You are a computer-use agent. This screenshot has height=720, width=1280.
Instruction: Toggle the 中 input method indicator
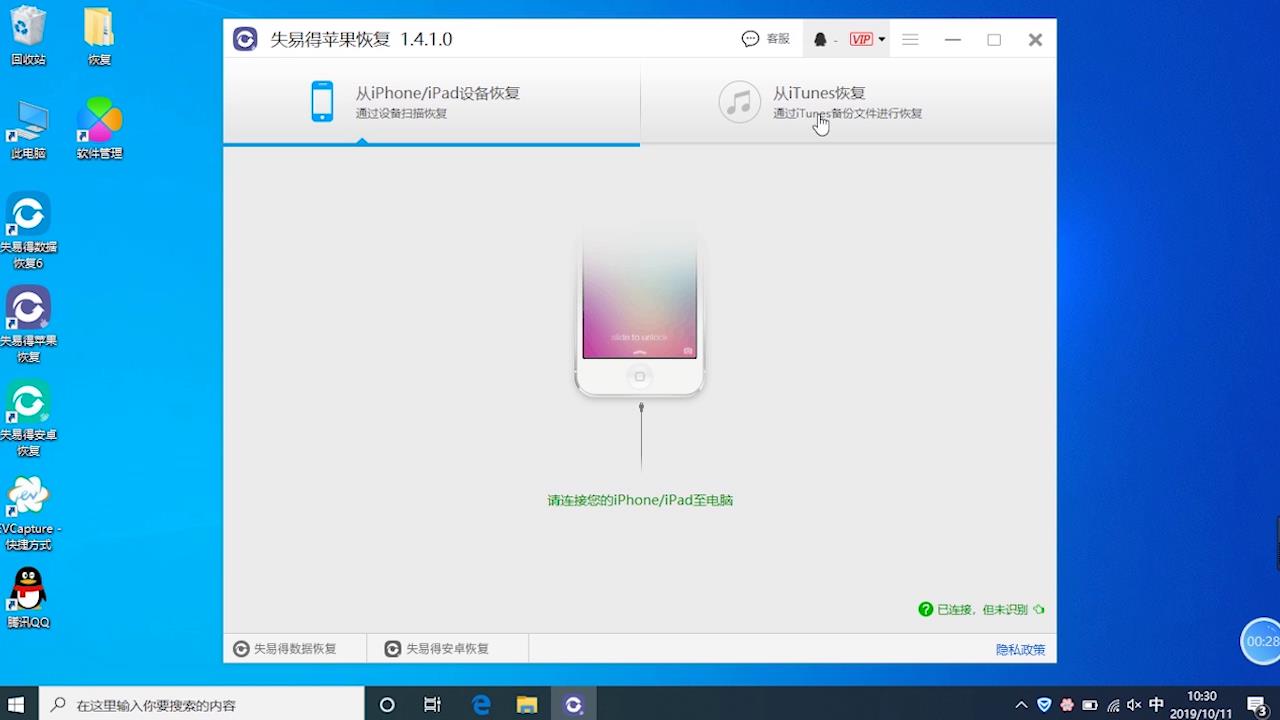tap(1157, 705)
